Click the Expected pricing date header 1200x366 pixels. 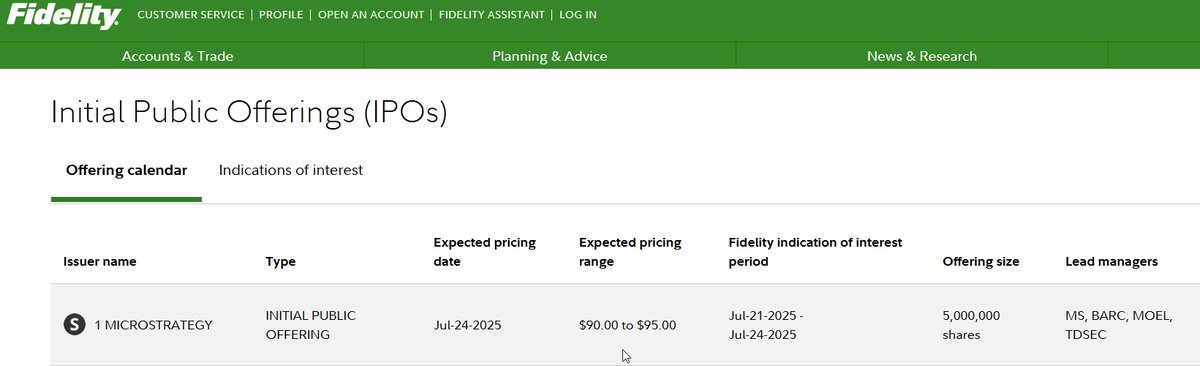click(x=485, y=252)
